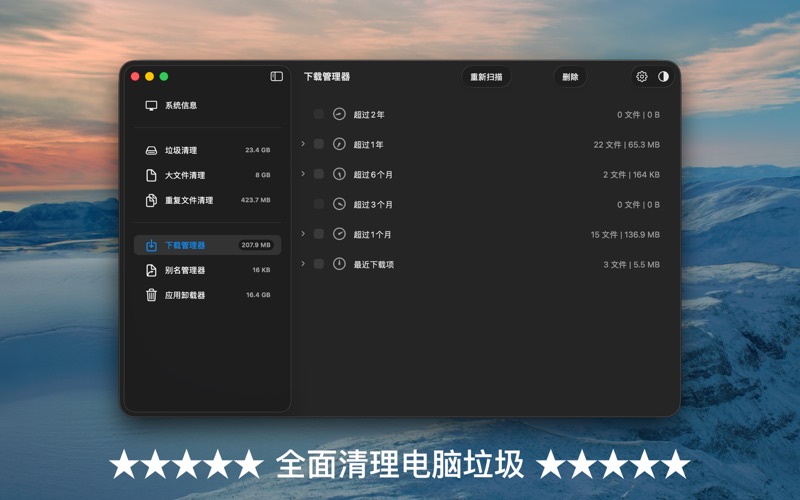This screenshot has height=500, width=800.
Task: Check the 最近下载项 checkbox
Action: pyautogui.click(x=319, y=264)
